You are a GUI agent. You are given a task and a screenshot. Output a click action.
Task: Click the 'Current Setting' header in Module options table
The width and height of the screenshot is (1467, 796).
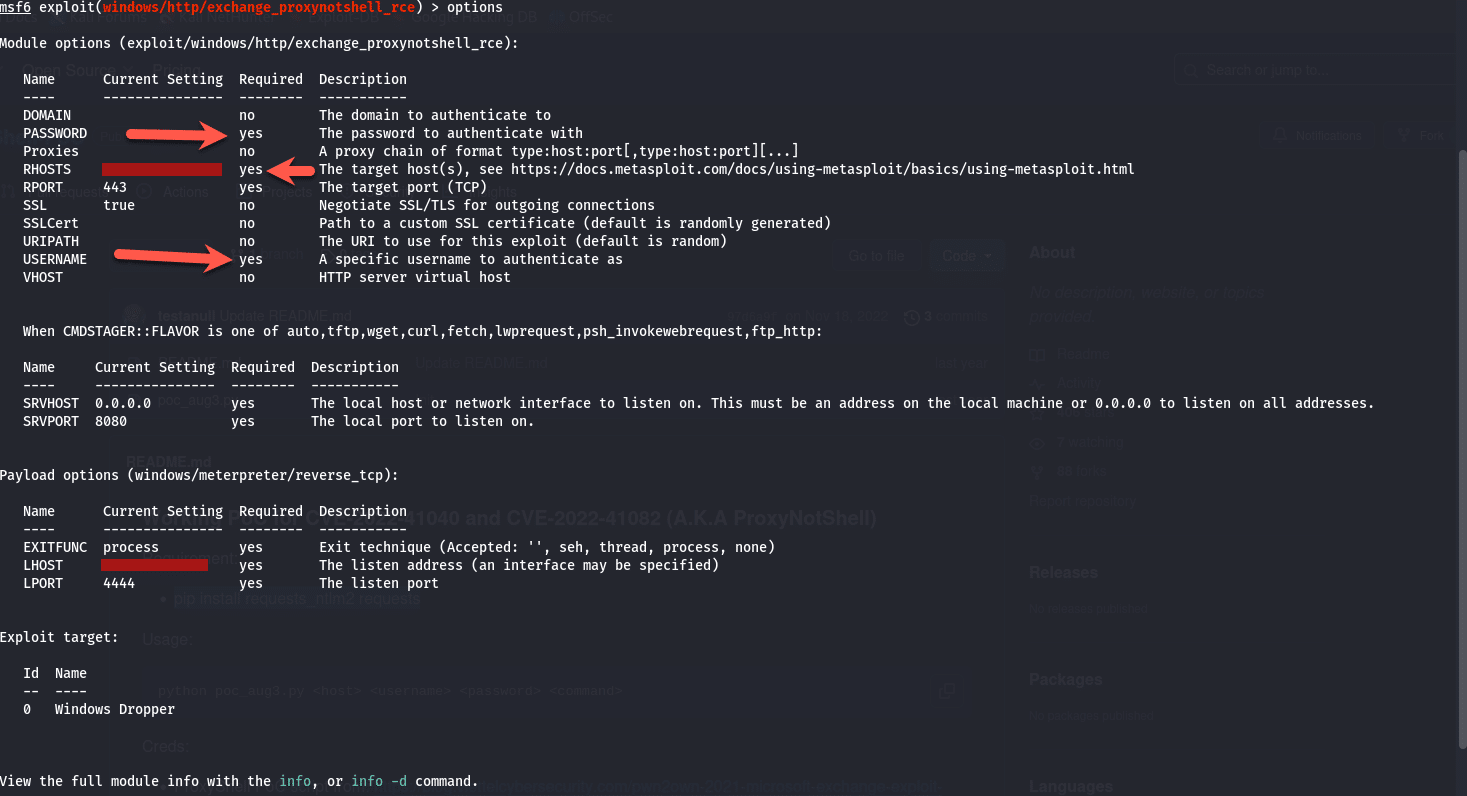(163, 80)
